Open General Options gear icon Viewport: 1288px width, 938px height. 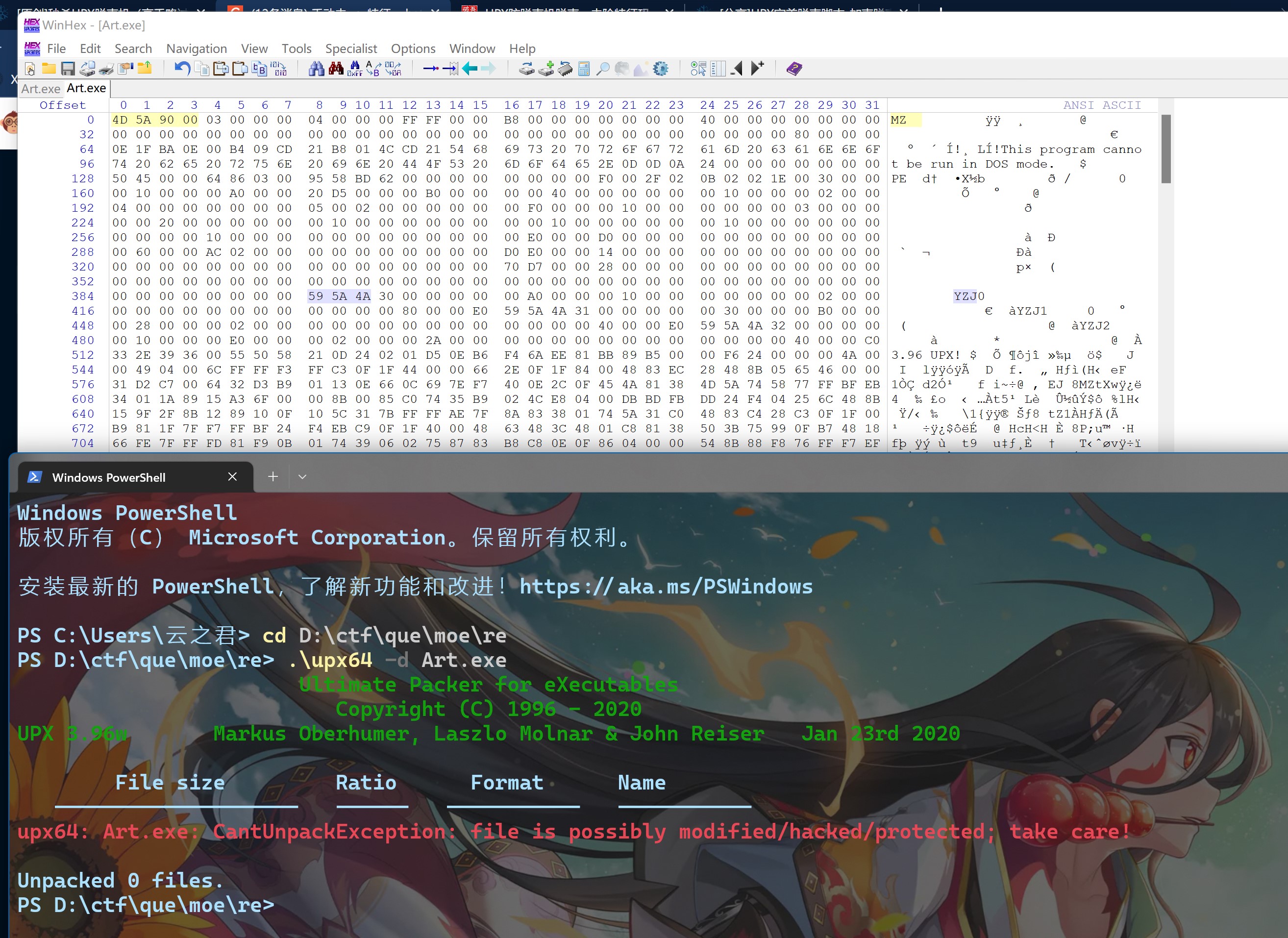661,69
